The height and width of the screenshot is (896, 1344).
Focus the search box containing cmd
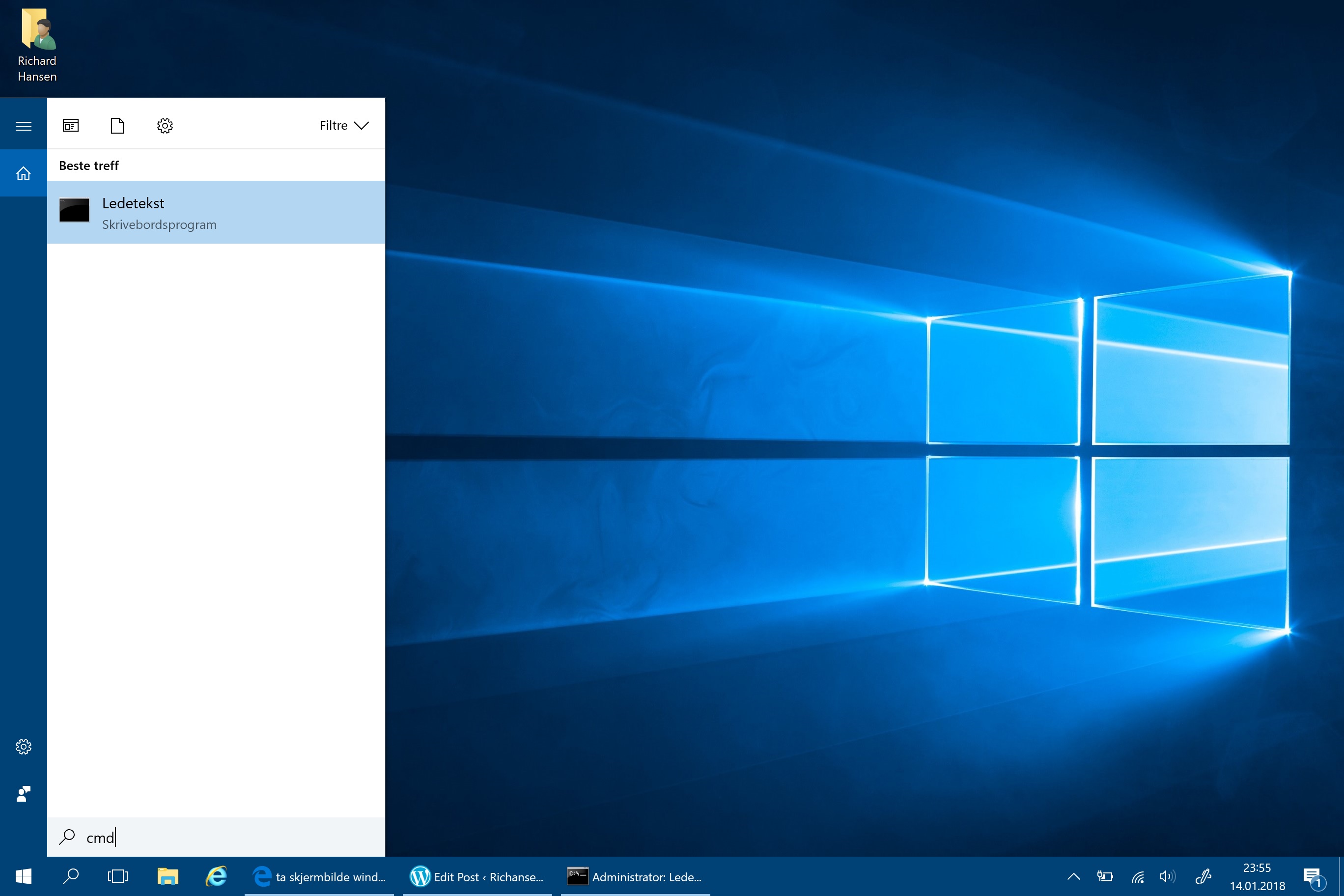pos(216,837)
